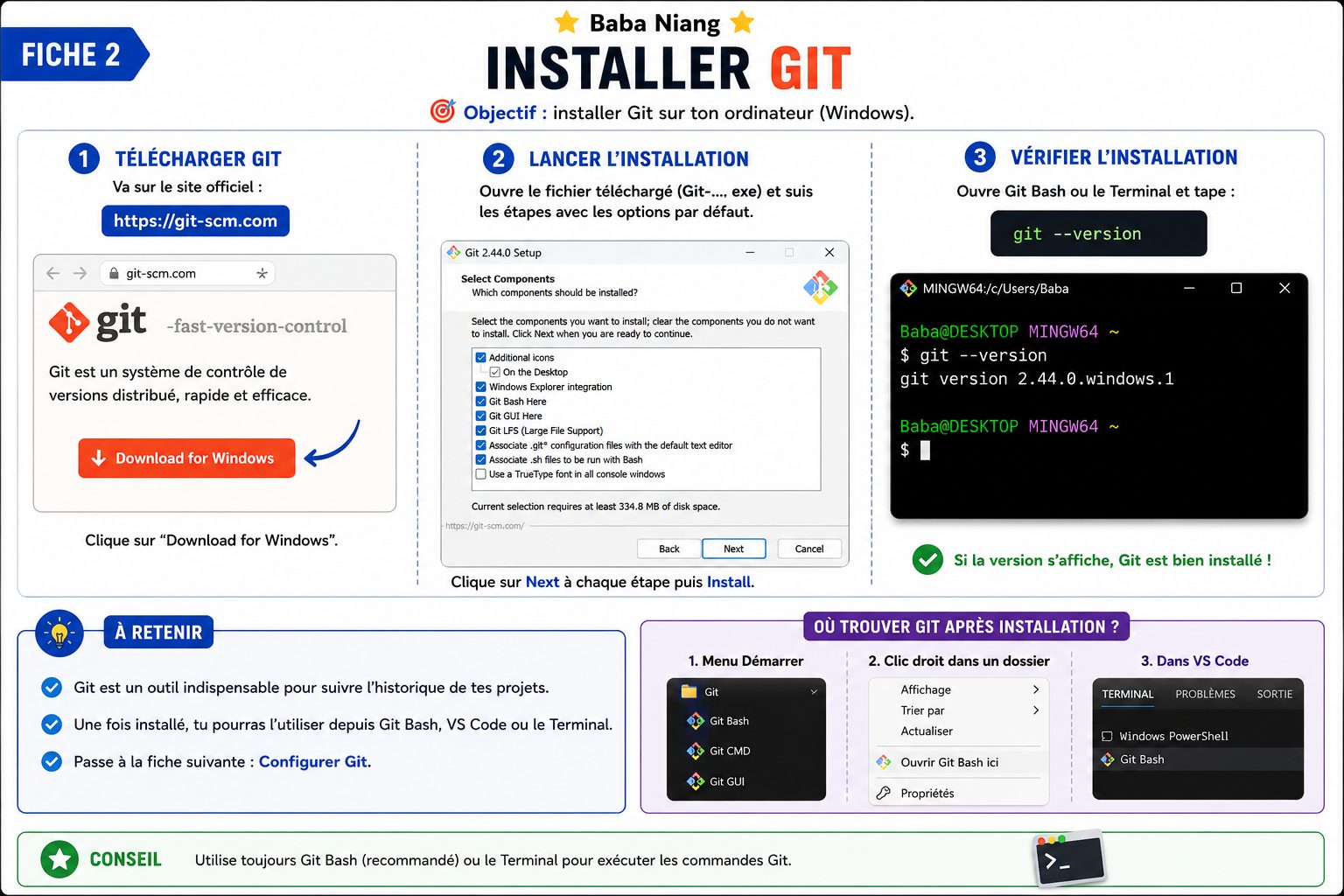The height and width of the screenshot is (896, 1344).
Task: Switch to the TERMINAL tab
Action: tap(1128, 694)
